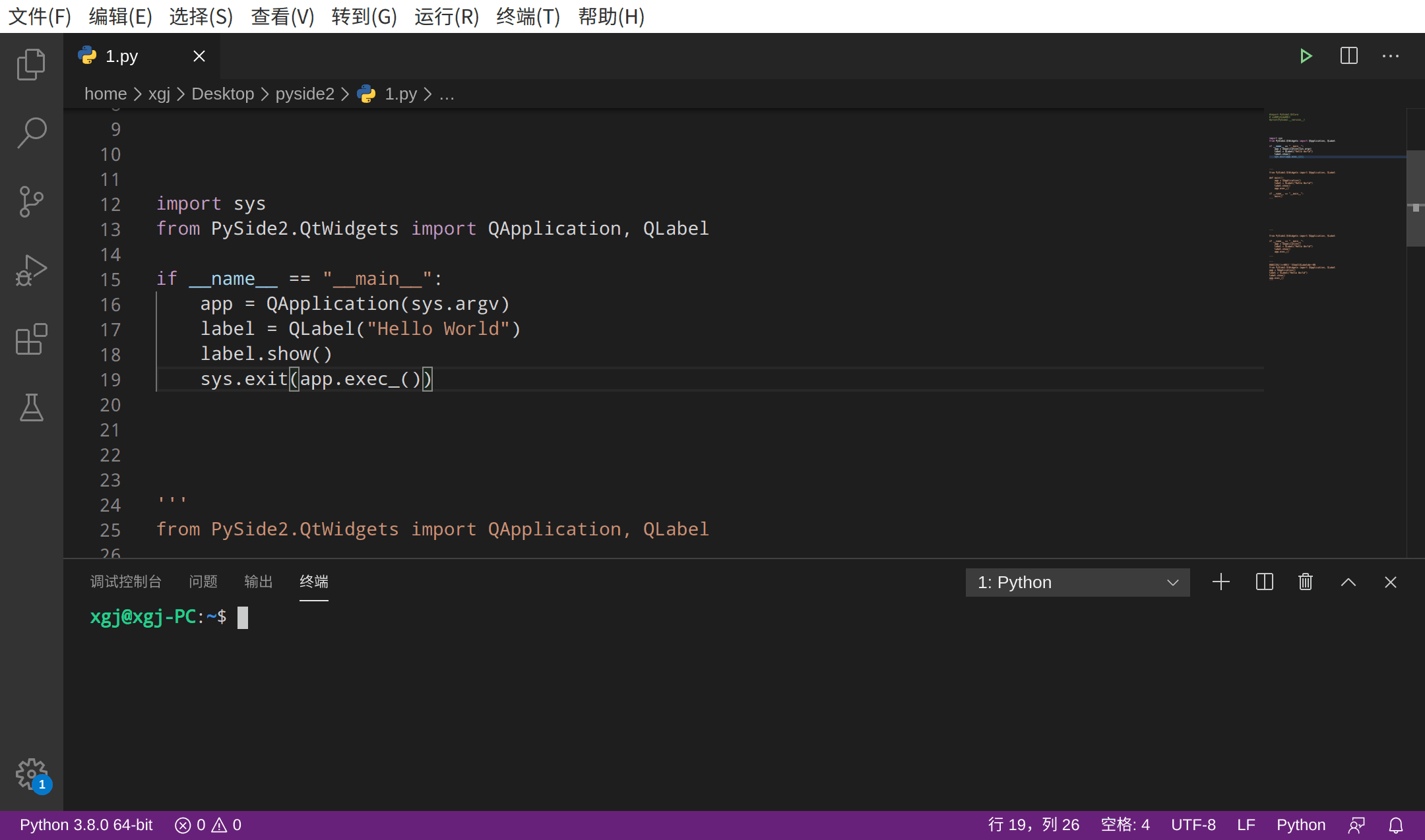Click UTF-8 encoding in status bar
The width and height of the screenshot is (1425, 840).
click(x=1193, y=825)
